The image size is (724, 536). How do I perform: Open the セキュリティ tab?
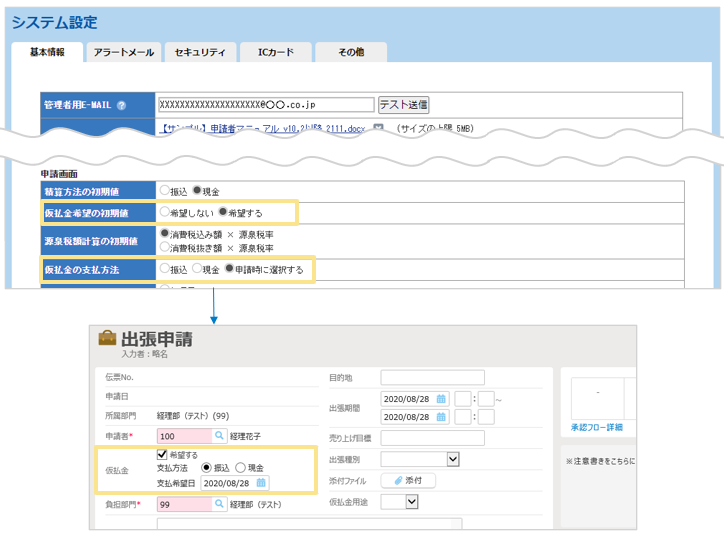(200, 52)
